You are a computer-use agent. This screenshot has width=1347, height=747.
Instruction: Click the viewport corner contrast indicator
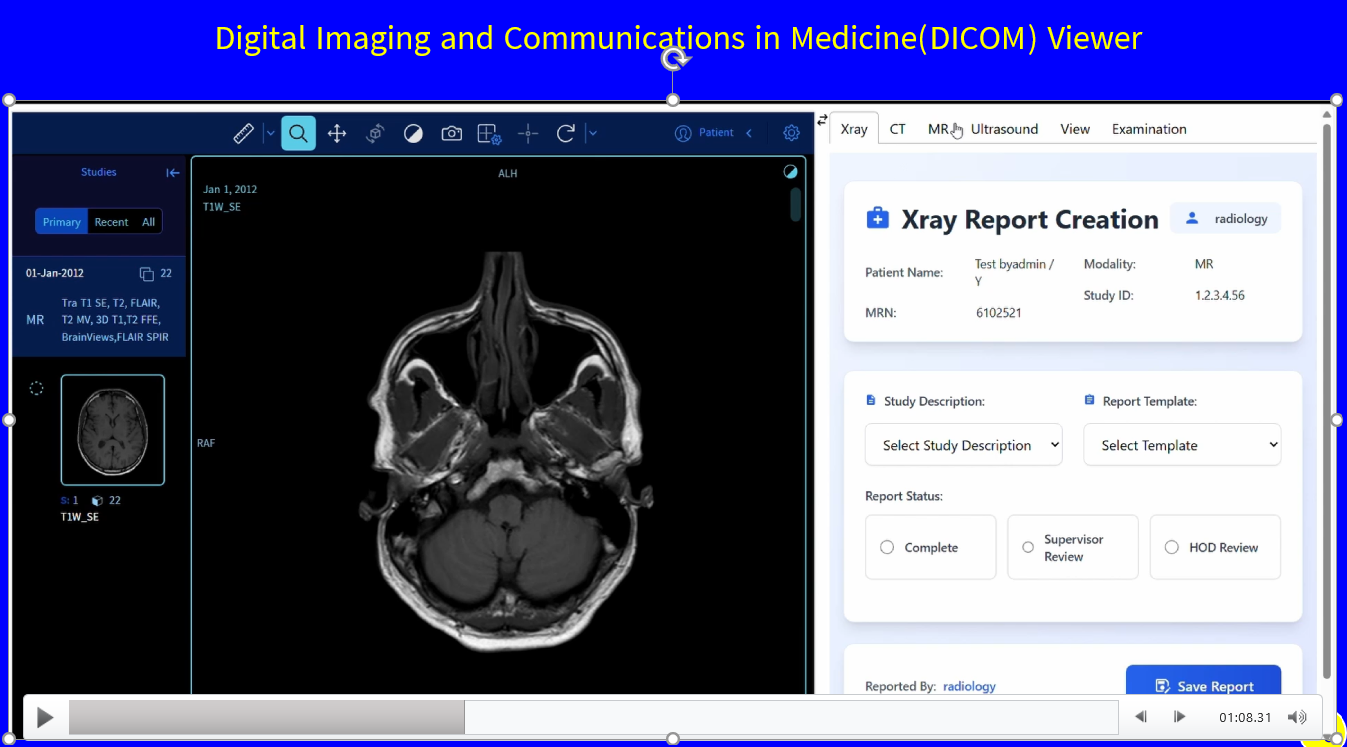point(791,172)
